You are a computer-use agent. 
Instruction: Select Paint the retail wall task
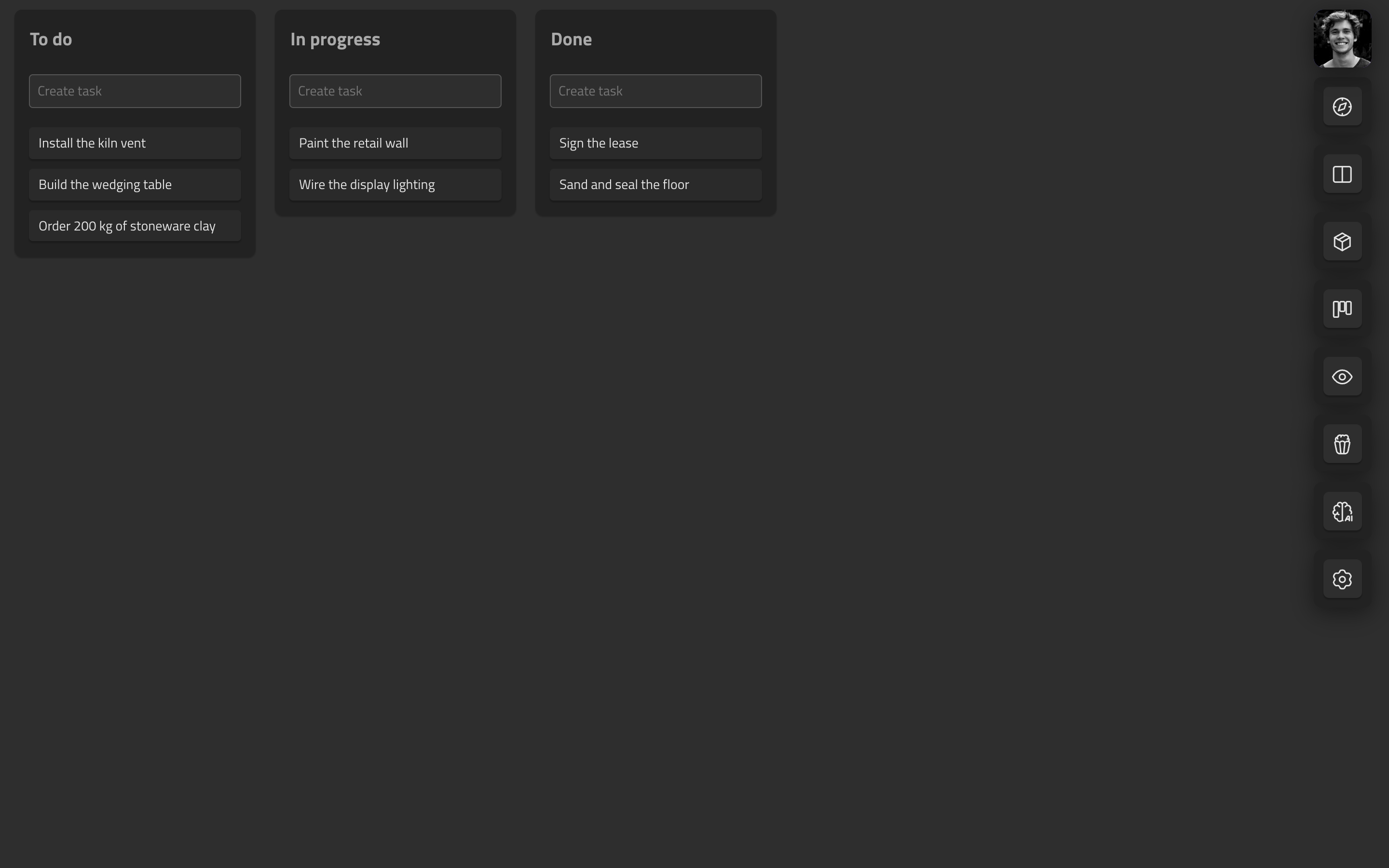click(395, 144)
